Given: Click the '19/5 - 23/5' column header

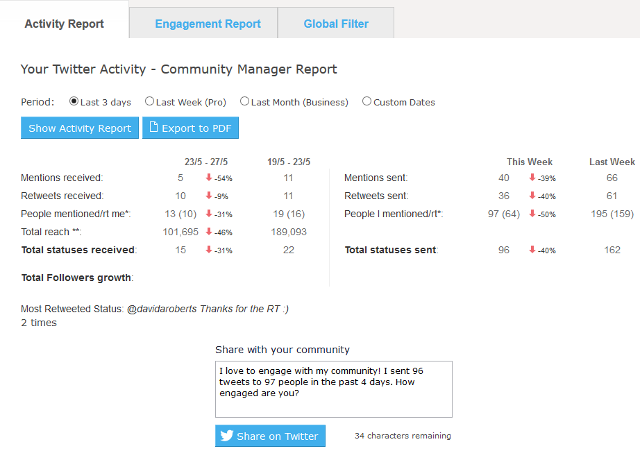Looking at the screenshot, I should point(289,162).
